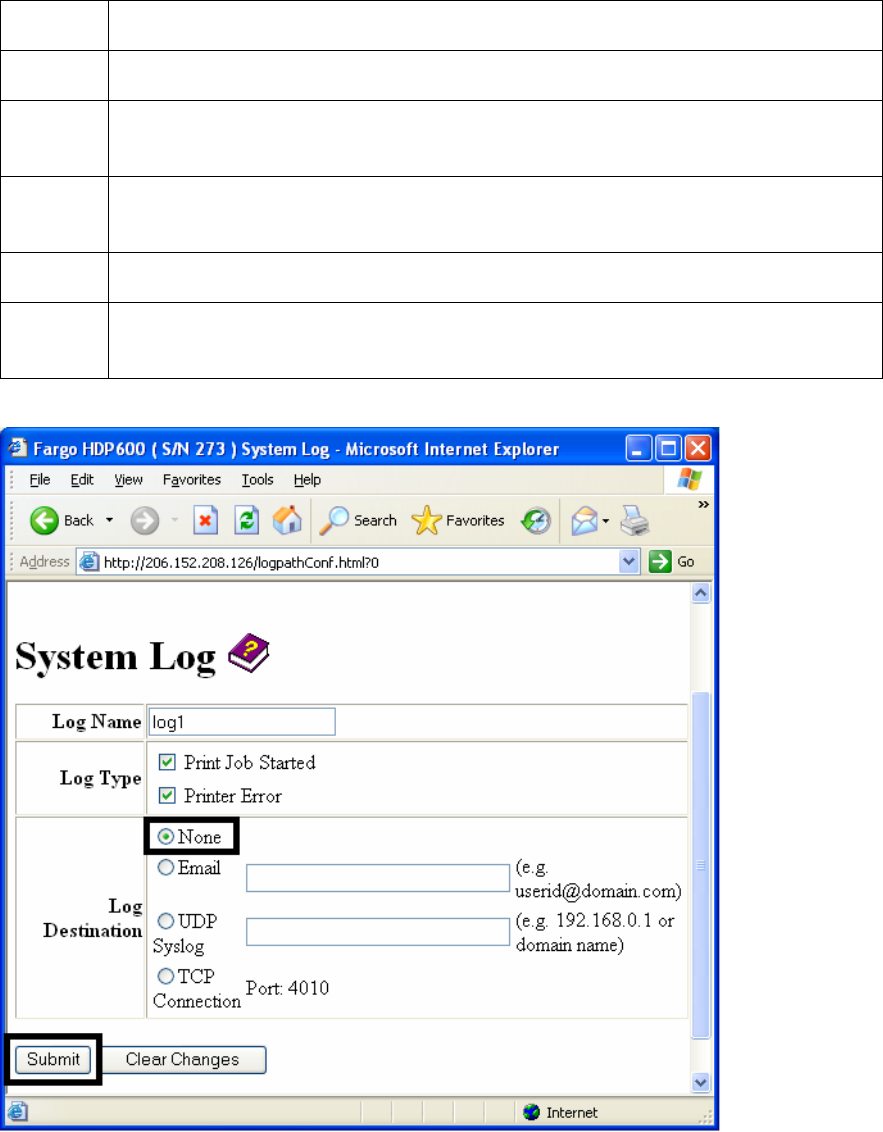Open the History clock icon
This screenshot has width=883, height=1132.
tap(536, 521)
